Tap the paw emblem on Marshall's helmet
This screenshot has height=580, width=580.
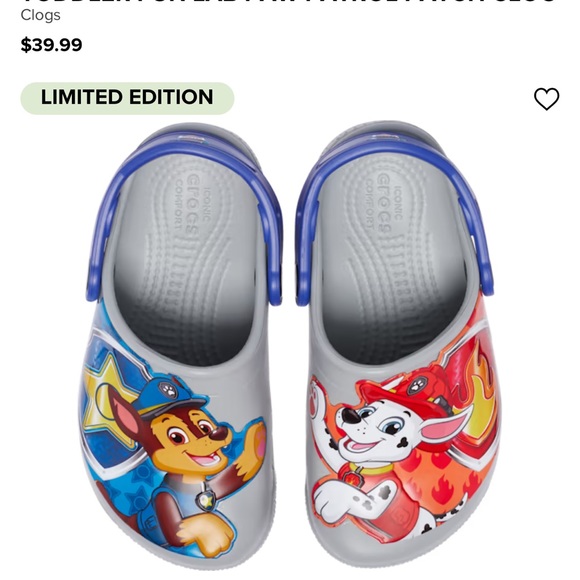click(417, 387)
